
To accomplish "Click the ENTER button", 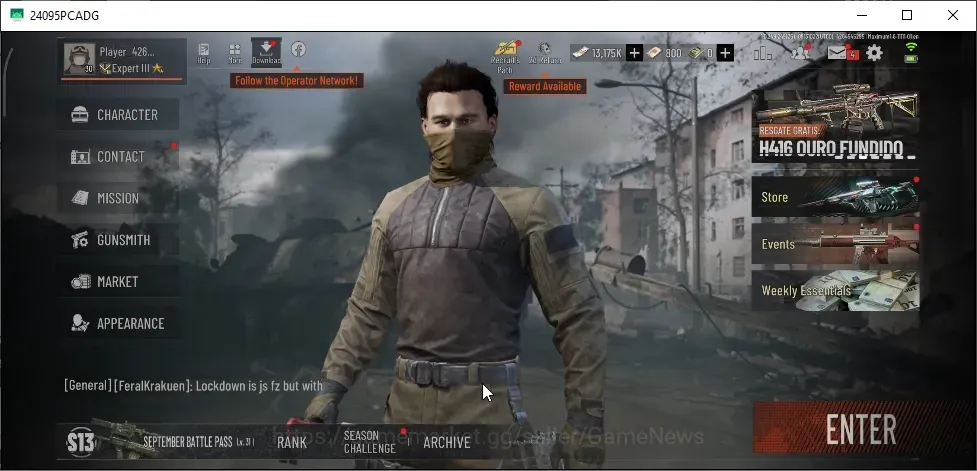I will tap(862, 429).
